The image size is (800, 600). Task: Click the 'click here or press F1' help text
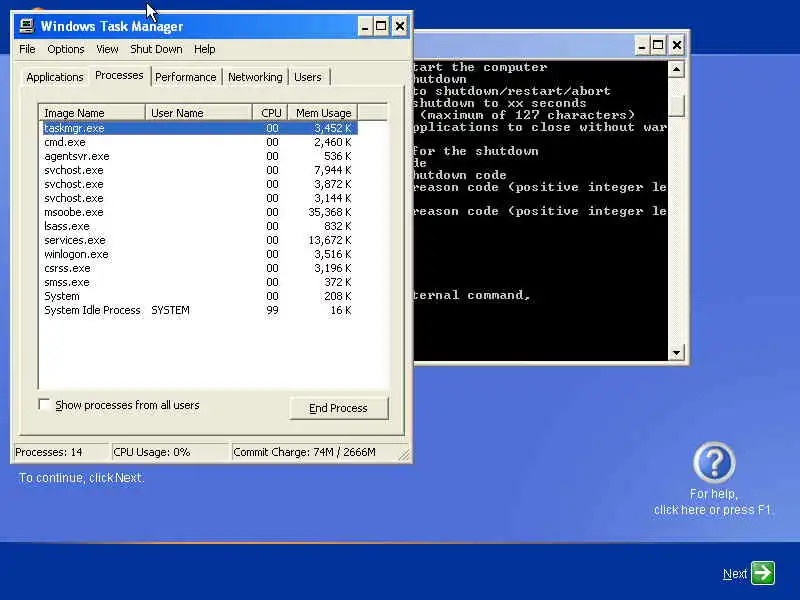coord(713,510)
